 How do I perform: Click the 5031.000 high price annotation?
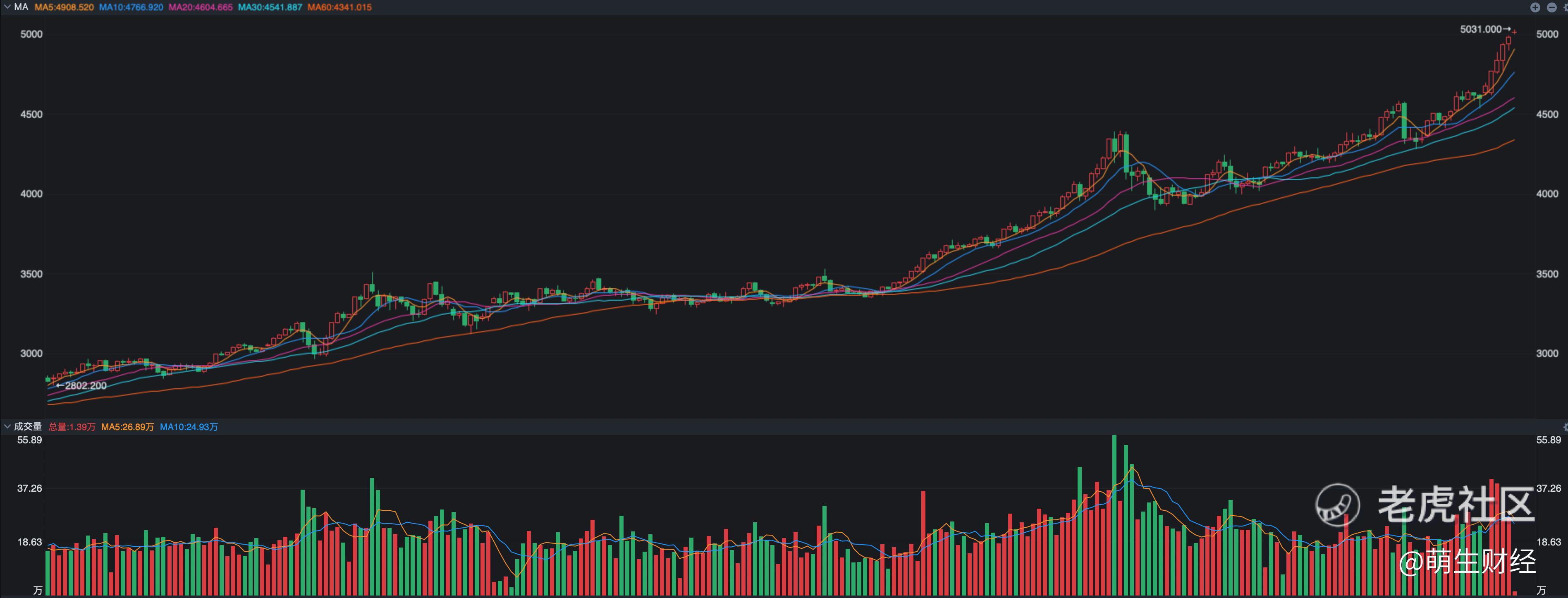tap(1480, 29)
